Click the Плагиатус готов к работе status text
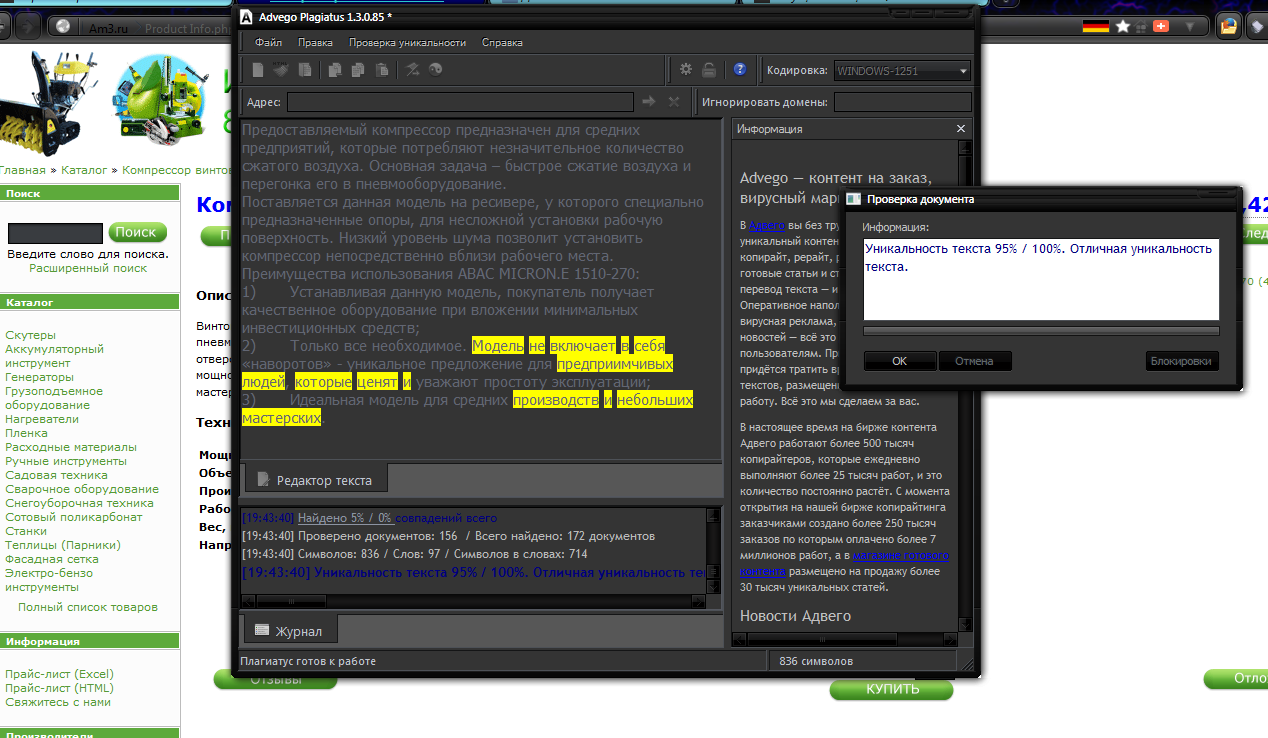 (x=308, y=661)
